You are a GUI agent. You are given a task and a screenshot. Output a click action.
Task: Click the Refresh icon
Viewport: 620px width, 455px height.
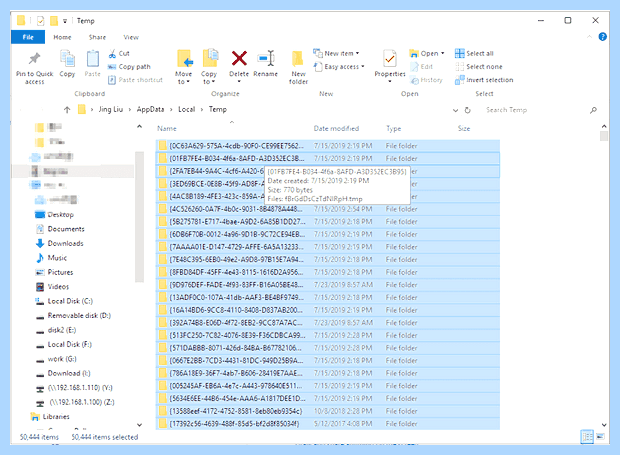point(467,110)
